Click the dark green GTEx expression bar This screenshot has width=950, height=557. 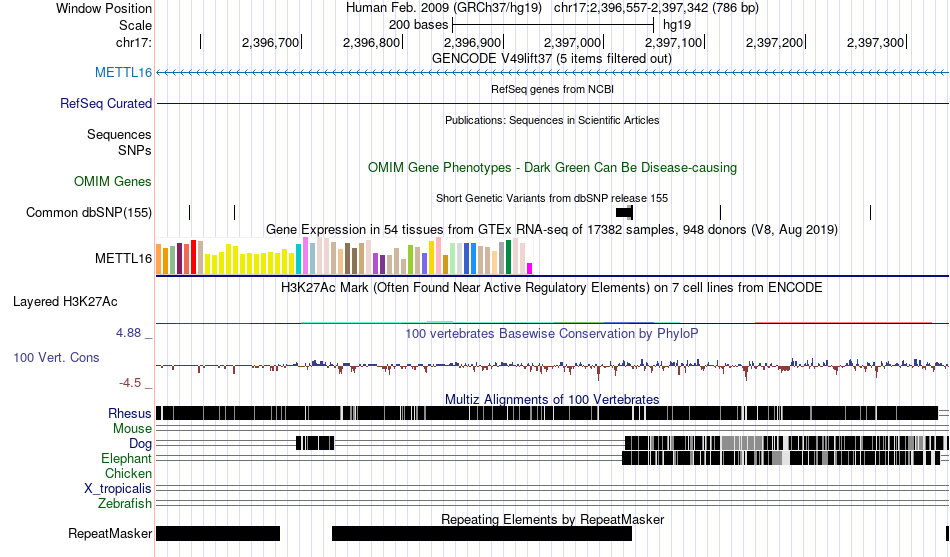[x=508, y=257]
